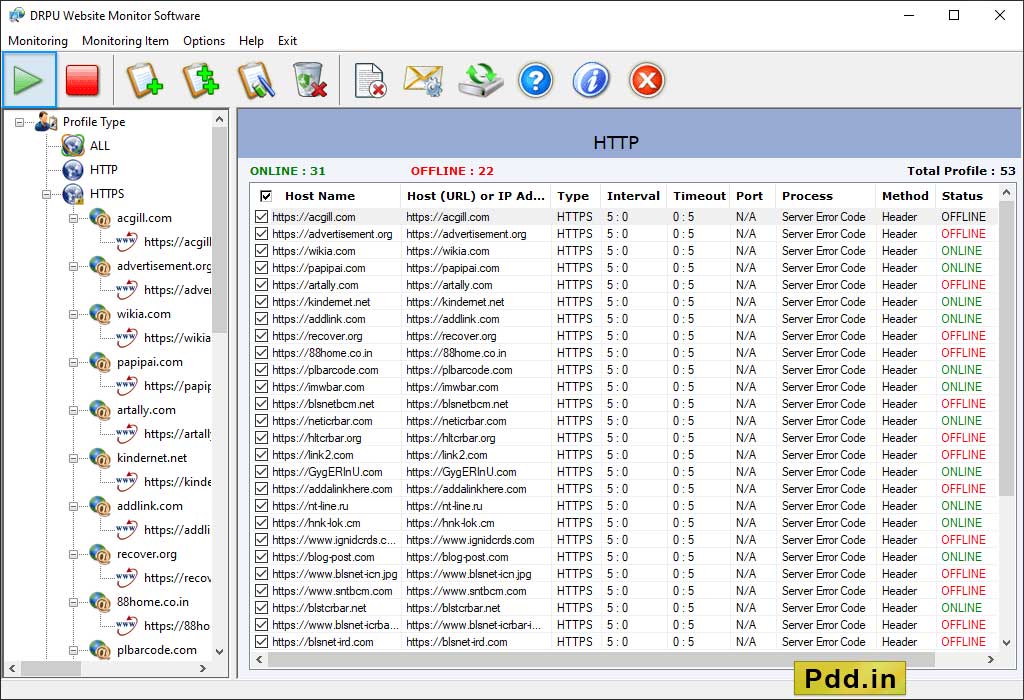1024x700 pixels.
Task: Collapse the kindernet.net tree node
Action: pyautogui.click(x=73, y=458)
